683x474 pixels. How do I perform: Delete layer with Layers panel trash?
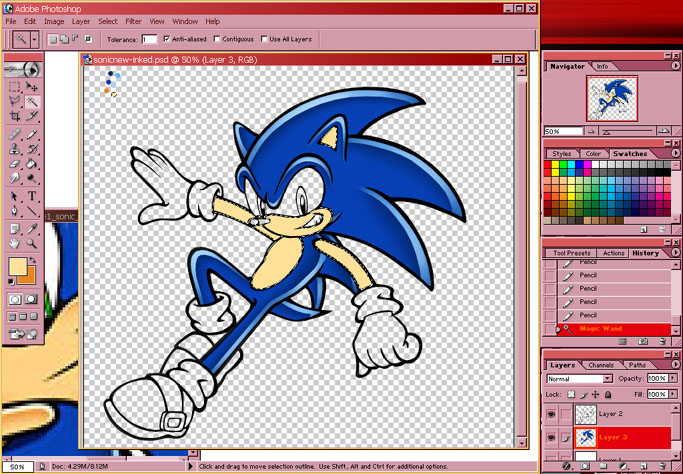663,467
